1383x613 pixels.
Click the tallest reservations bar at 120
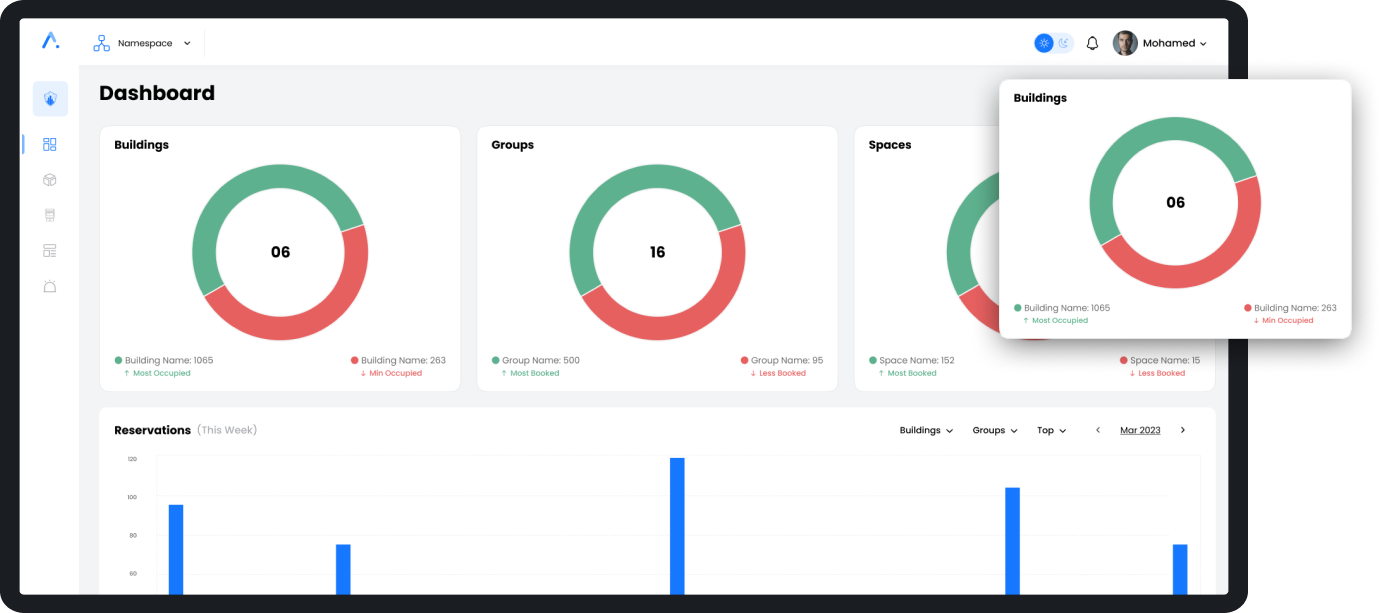coord(677,526)
